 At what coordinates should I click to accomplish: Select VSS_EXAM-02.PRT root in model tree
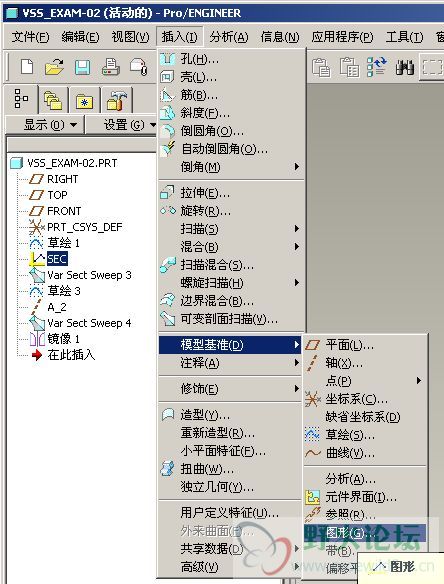64,163
